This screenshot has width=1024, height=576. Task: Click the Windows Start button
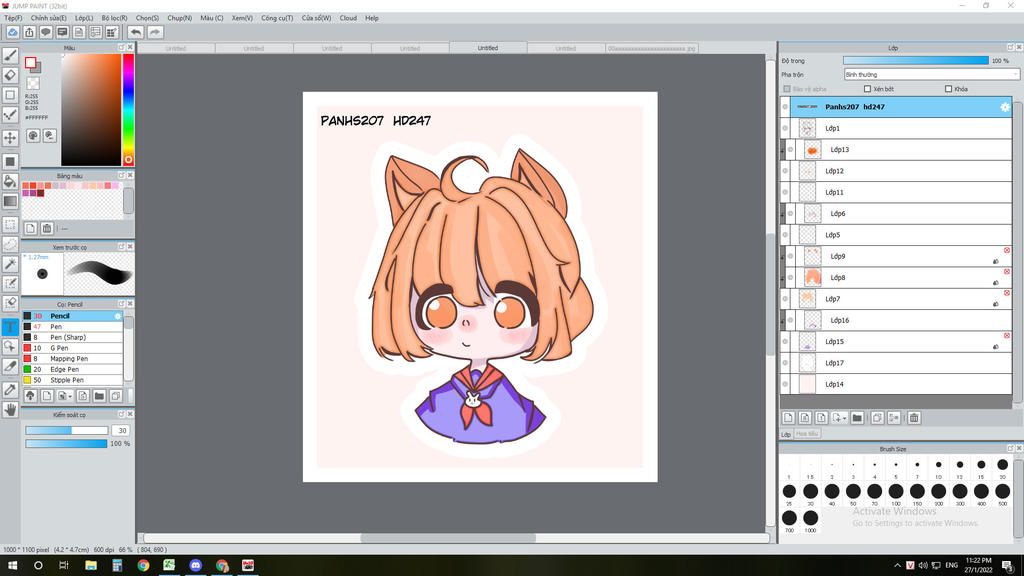tap(12, 566)
